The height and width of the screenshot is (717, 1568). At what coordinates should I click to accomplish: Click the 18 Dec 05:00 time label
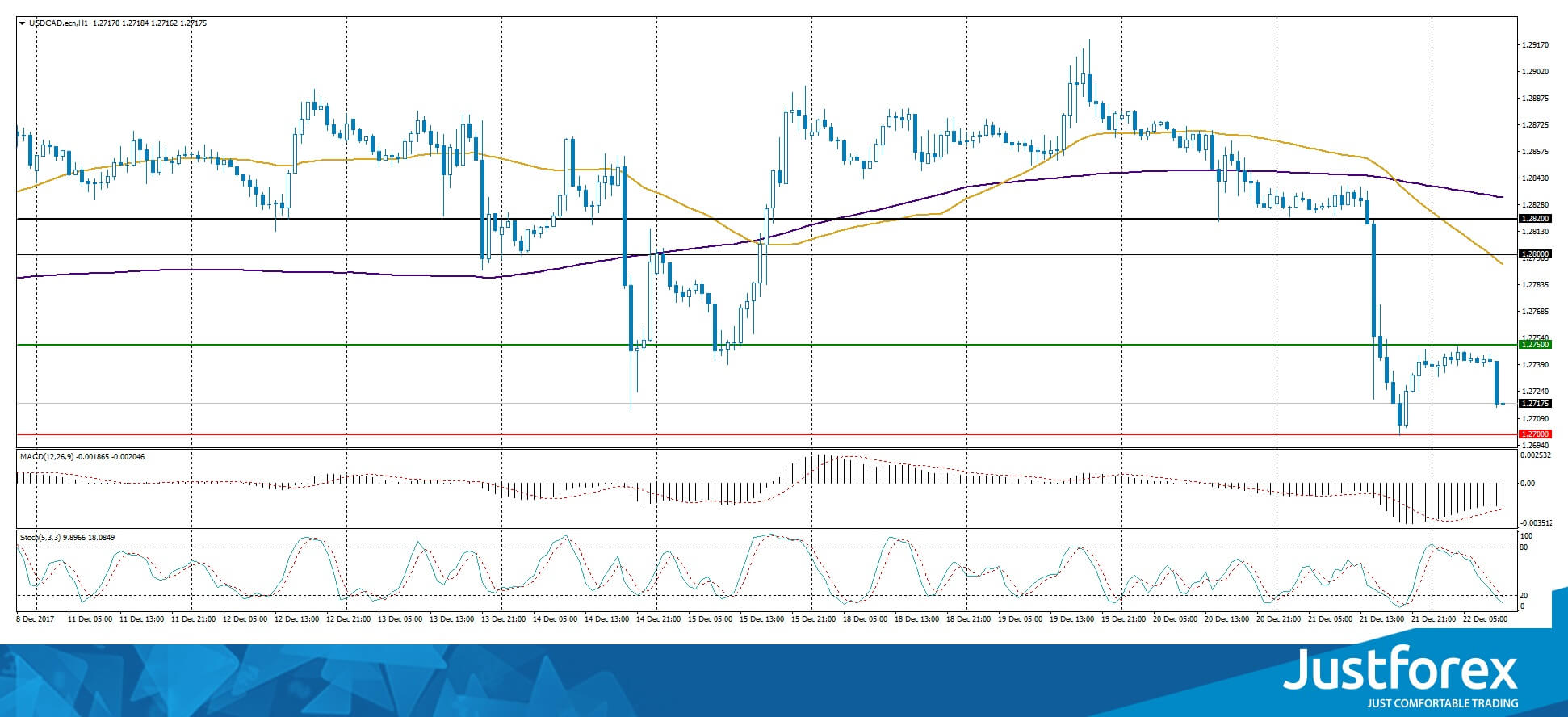coord(865,619)
